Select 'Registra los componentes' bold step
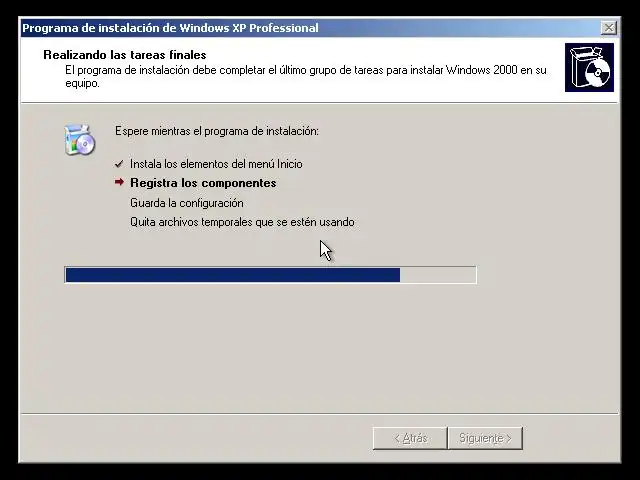Screen dimensions: 640x480 point(203,183)
